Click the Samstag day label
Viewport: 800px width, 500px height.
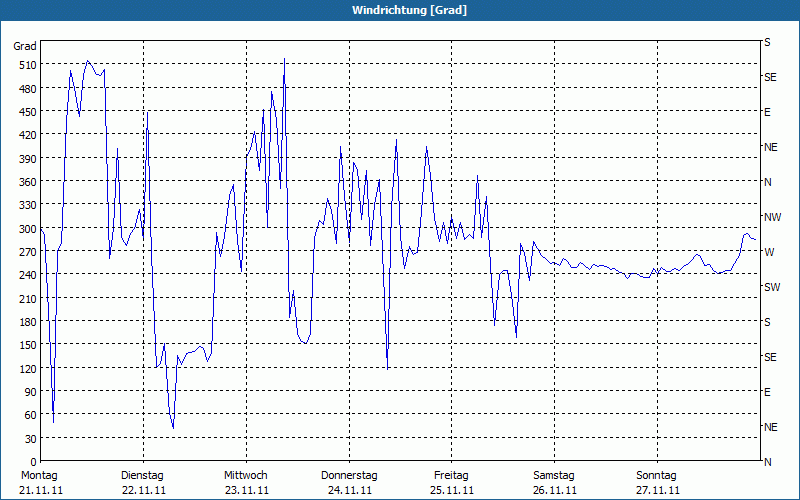[554, 475]
